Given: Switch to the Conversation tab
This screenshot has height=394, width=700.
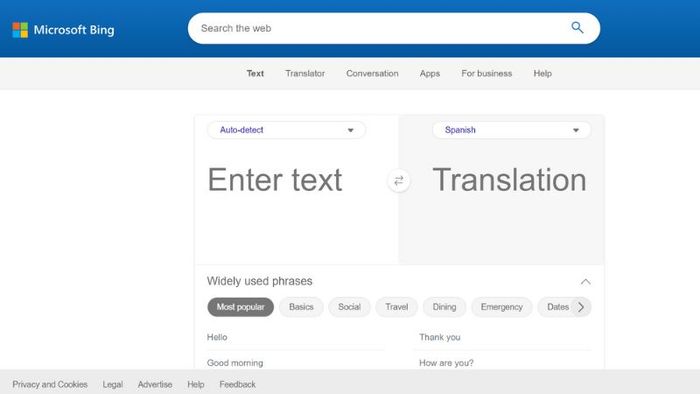Looking at the screenshot, I should (372, 74).
